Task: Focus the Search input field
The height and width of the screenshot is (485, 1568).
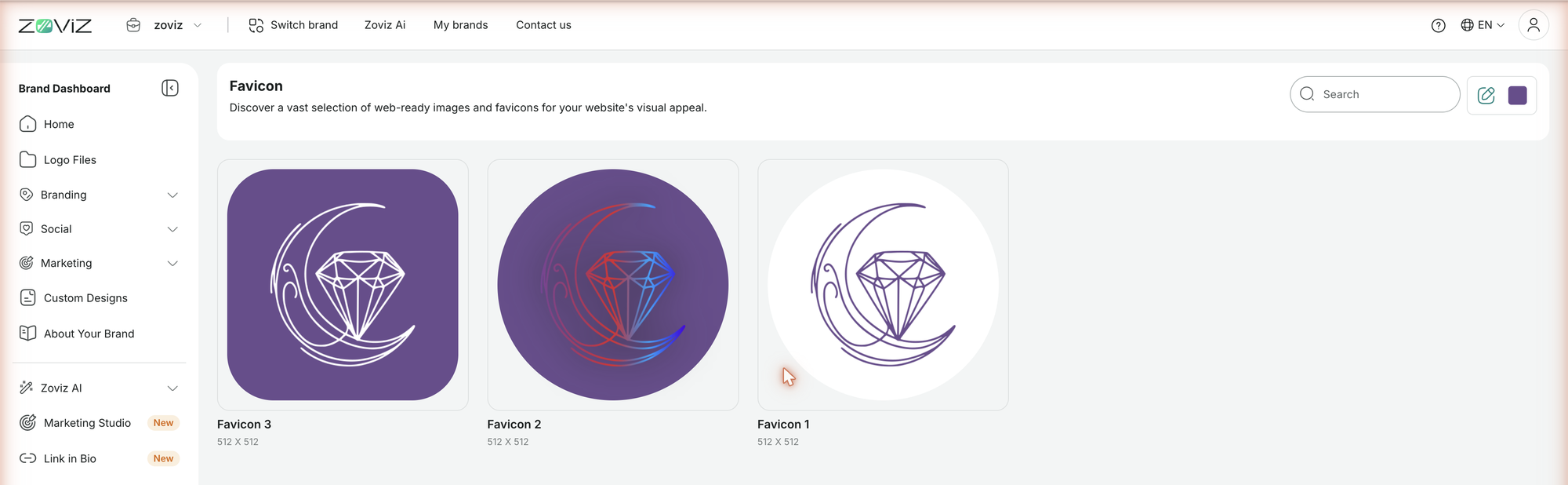Action: 1374,94
